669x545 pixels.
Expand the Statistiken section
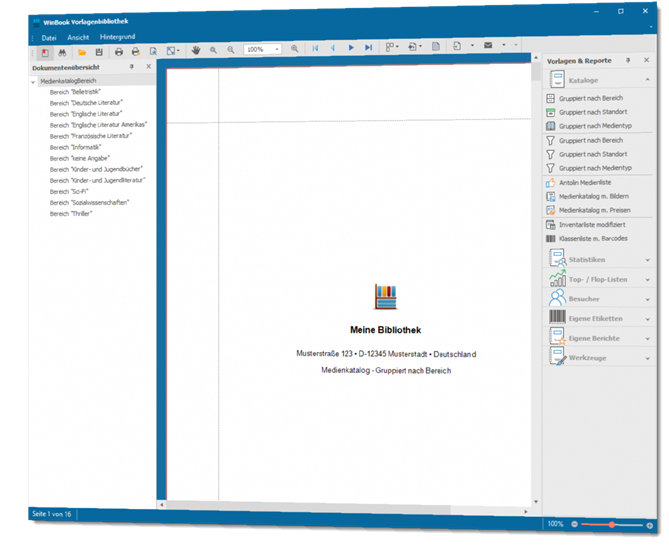[x=647, y=260]
